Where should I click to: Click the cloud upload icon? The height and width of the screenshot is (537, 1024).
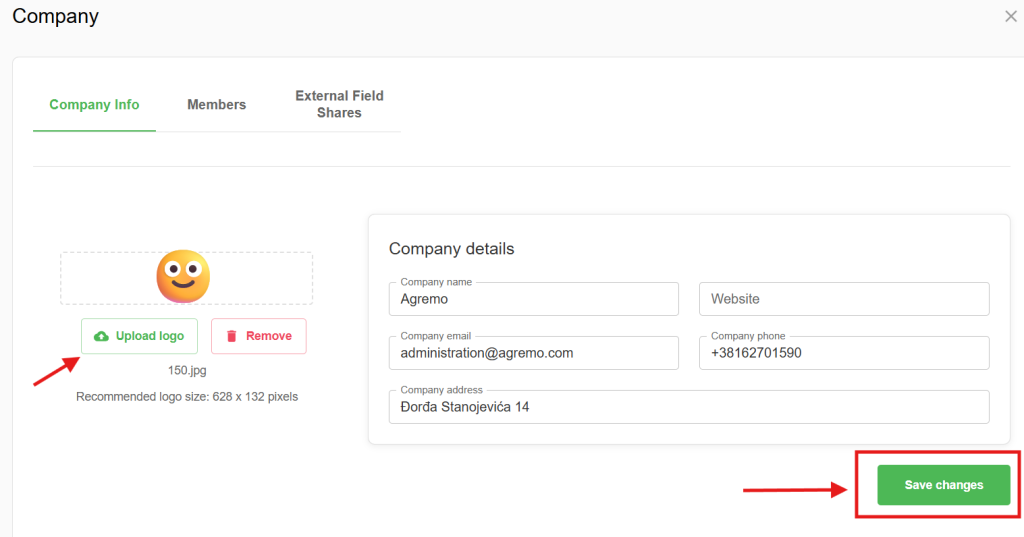pos(101,336)
